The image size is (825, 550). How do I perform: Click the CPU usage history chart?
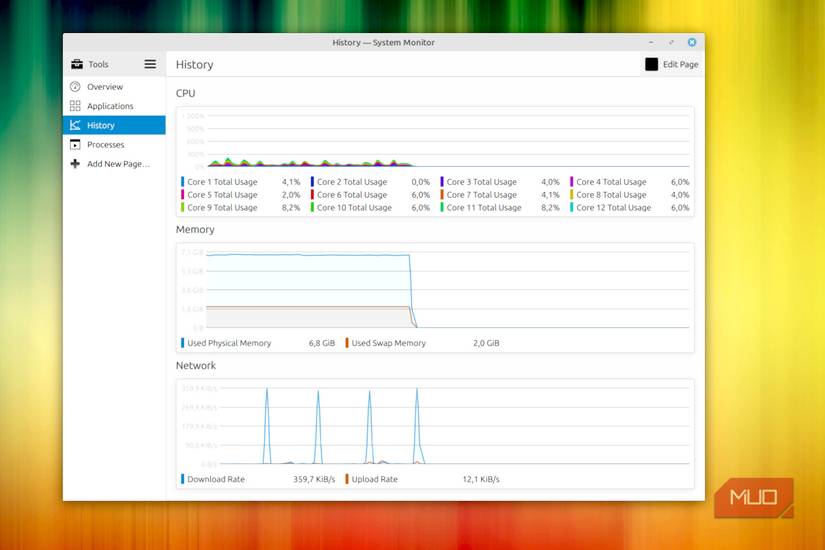[435, 141]
